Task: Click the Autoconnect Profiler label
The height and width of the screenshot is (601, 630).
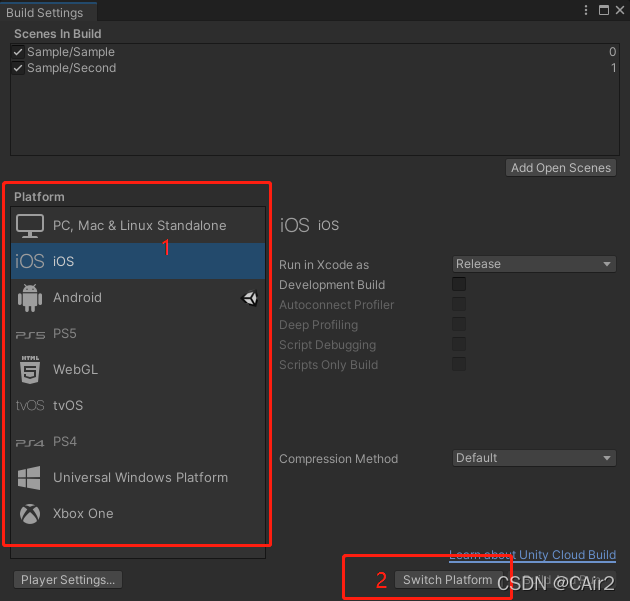Action: click(336, 305)
